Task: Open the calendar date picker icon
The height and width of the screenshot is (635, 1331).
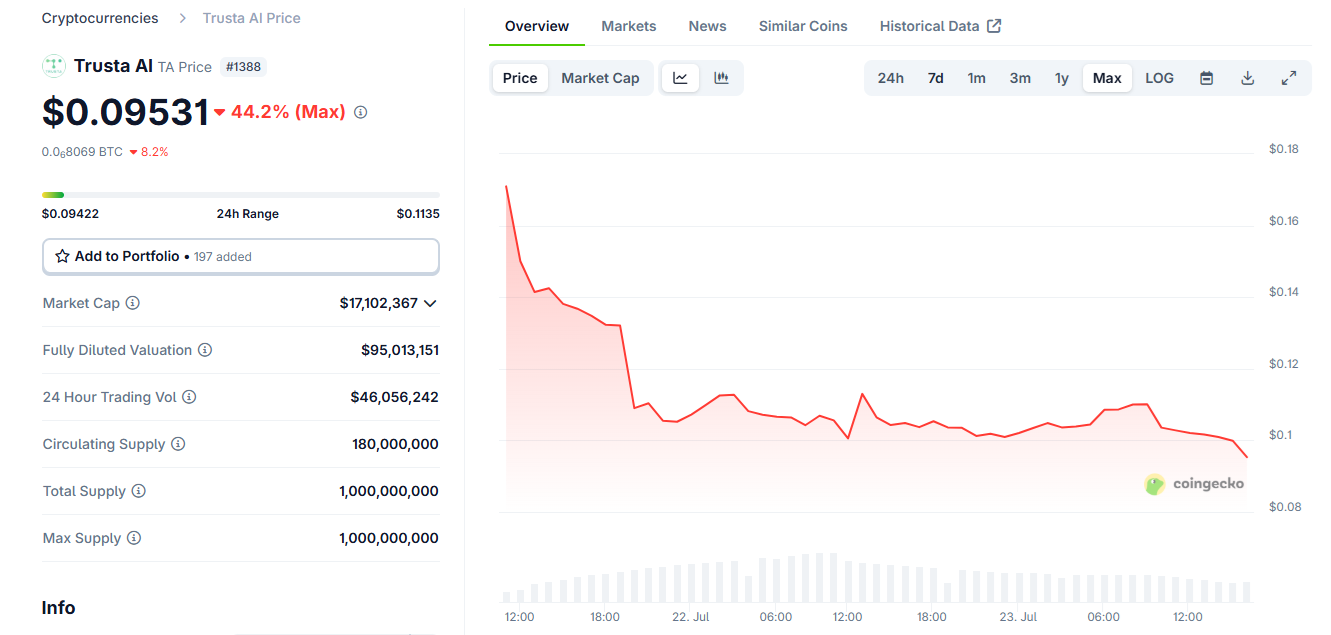Action: [x=1206, y=77]
